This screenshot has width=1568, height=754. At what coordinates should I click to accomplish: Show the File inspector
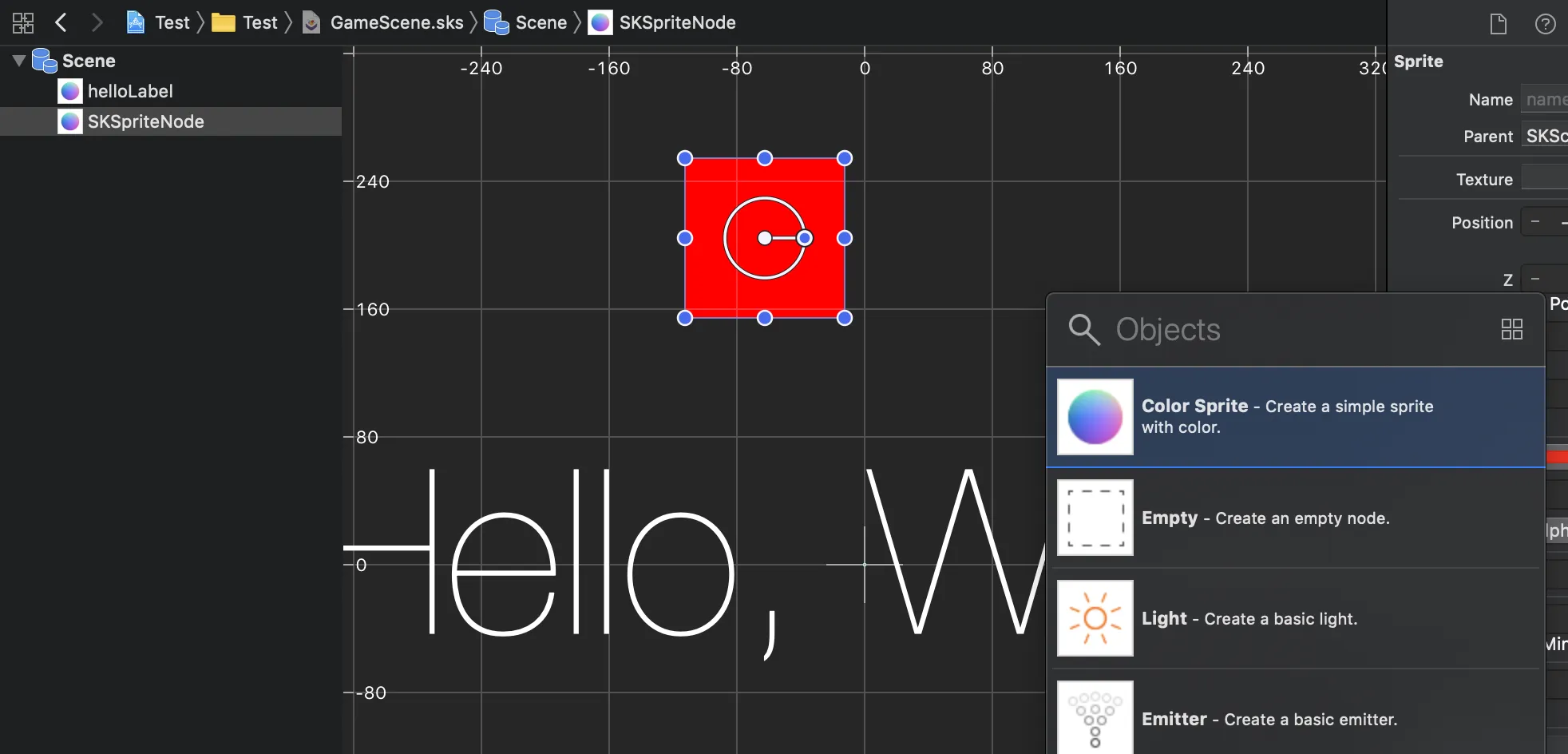(x=1499, y=24)
